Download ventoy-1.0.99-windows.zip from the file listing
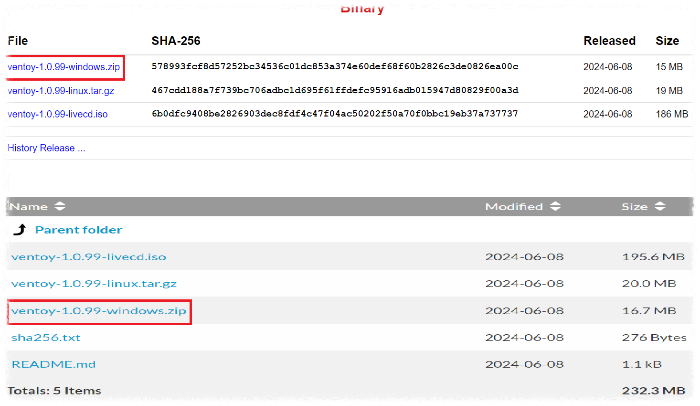The width and height of the screenshot is (700, 406). tap(99, 310)
